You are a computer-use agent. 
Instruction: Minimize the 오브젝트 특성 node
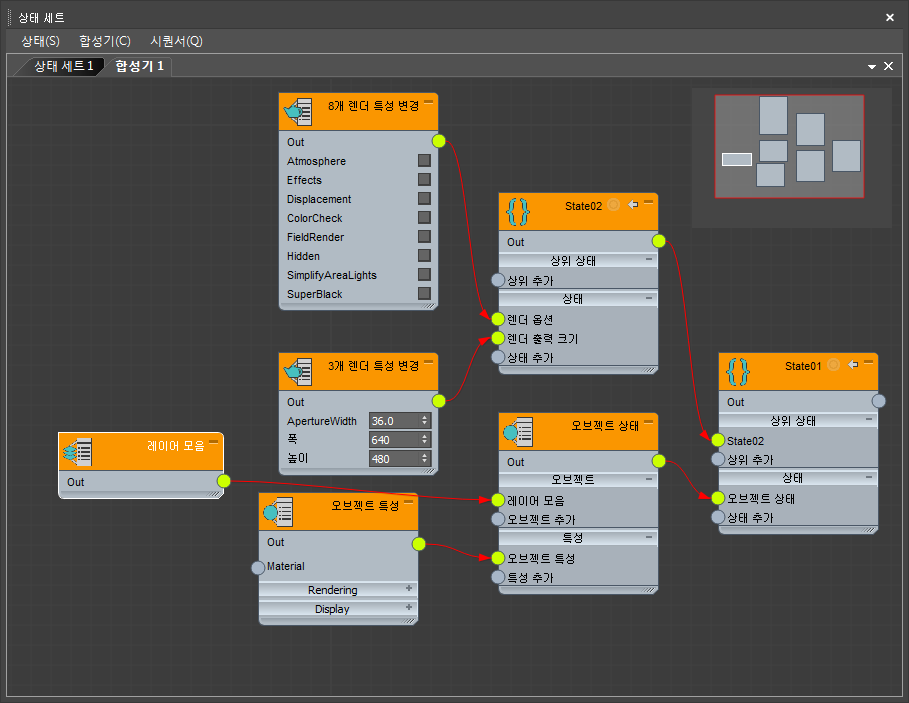[x=409, y=502]
